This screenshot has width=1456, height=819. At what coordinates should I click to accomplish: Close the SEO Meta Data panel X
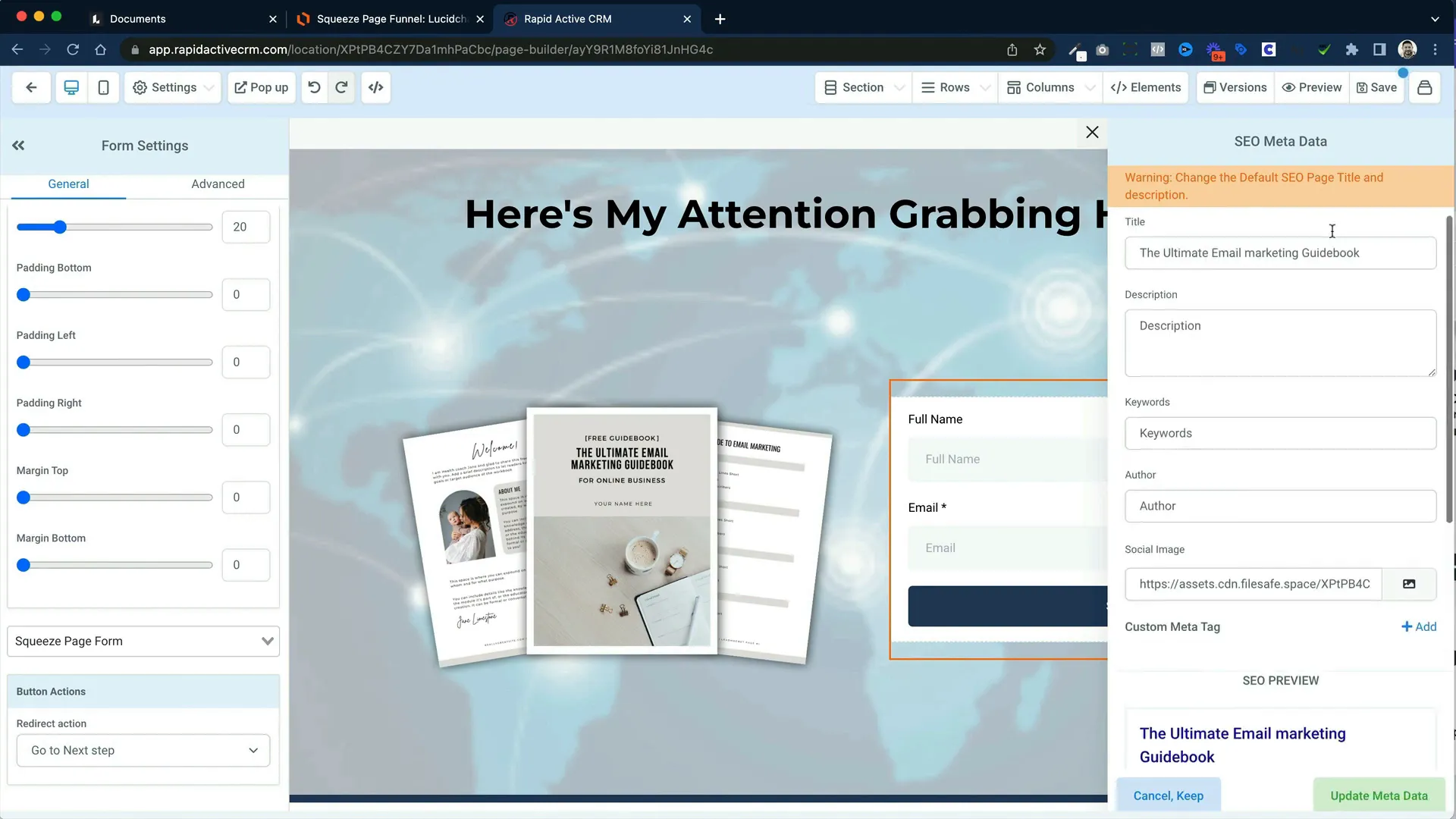coord(1092,132)
